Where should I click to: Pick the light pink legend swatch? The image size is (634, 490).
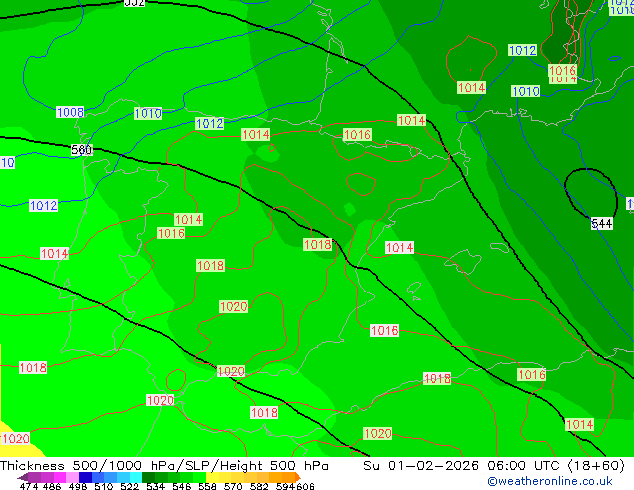click(x=72, y=477)
